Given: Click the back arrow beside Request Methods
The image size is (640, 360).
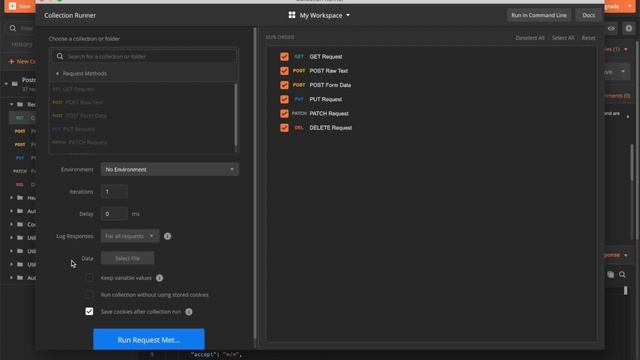Looking at the screenshot, I should tap(57, 73).
